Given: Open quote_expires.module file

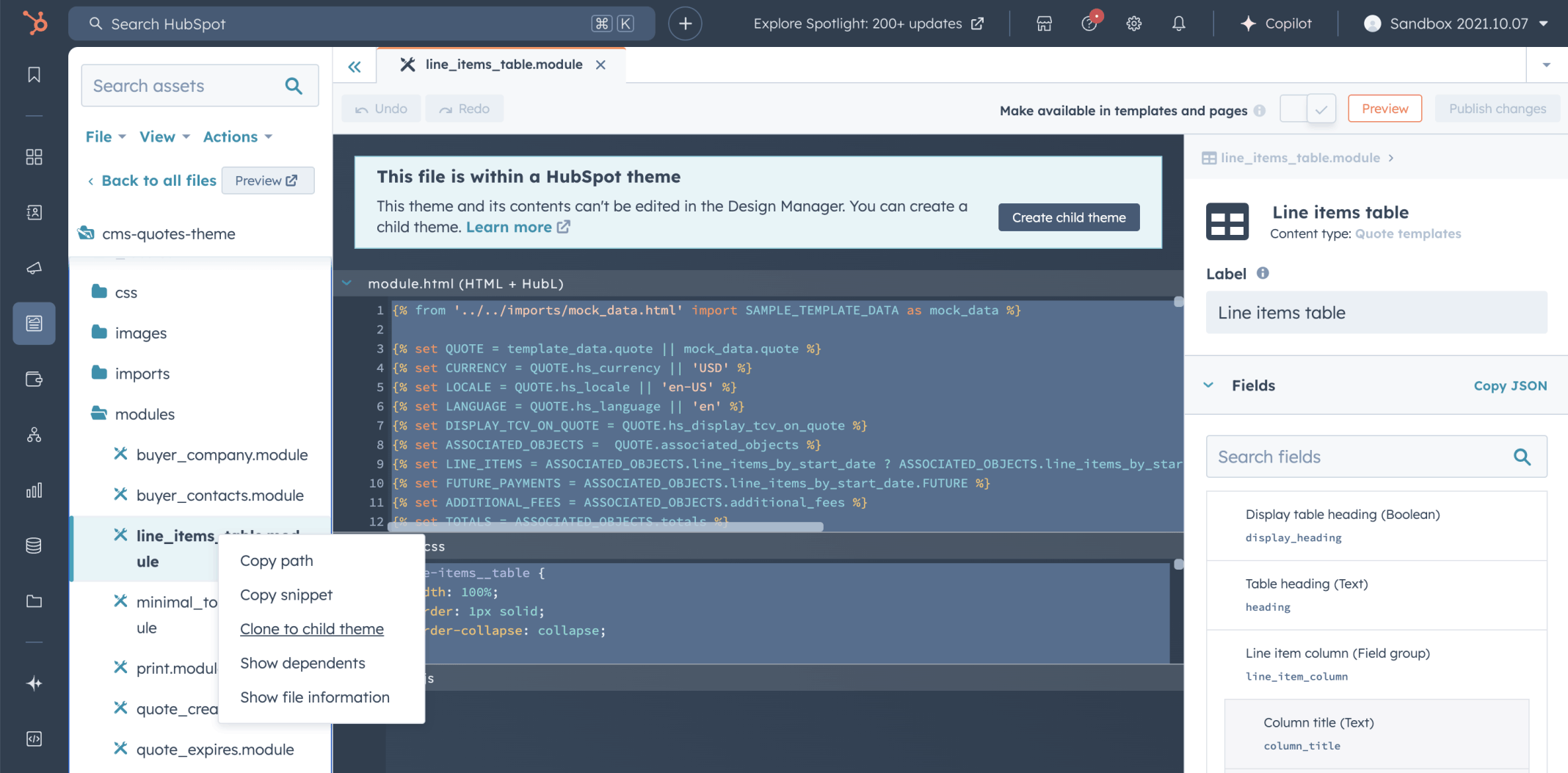Looking at the screenshot, I should [x=203, y=750].
